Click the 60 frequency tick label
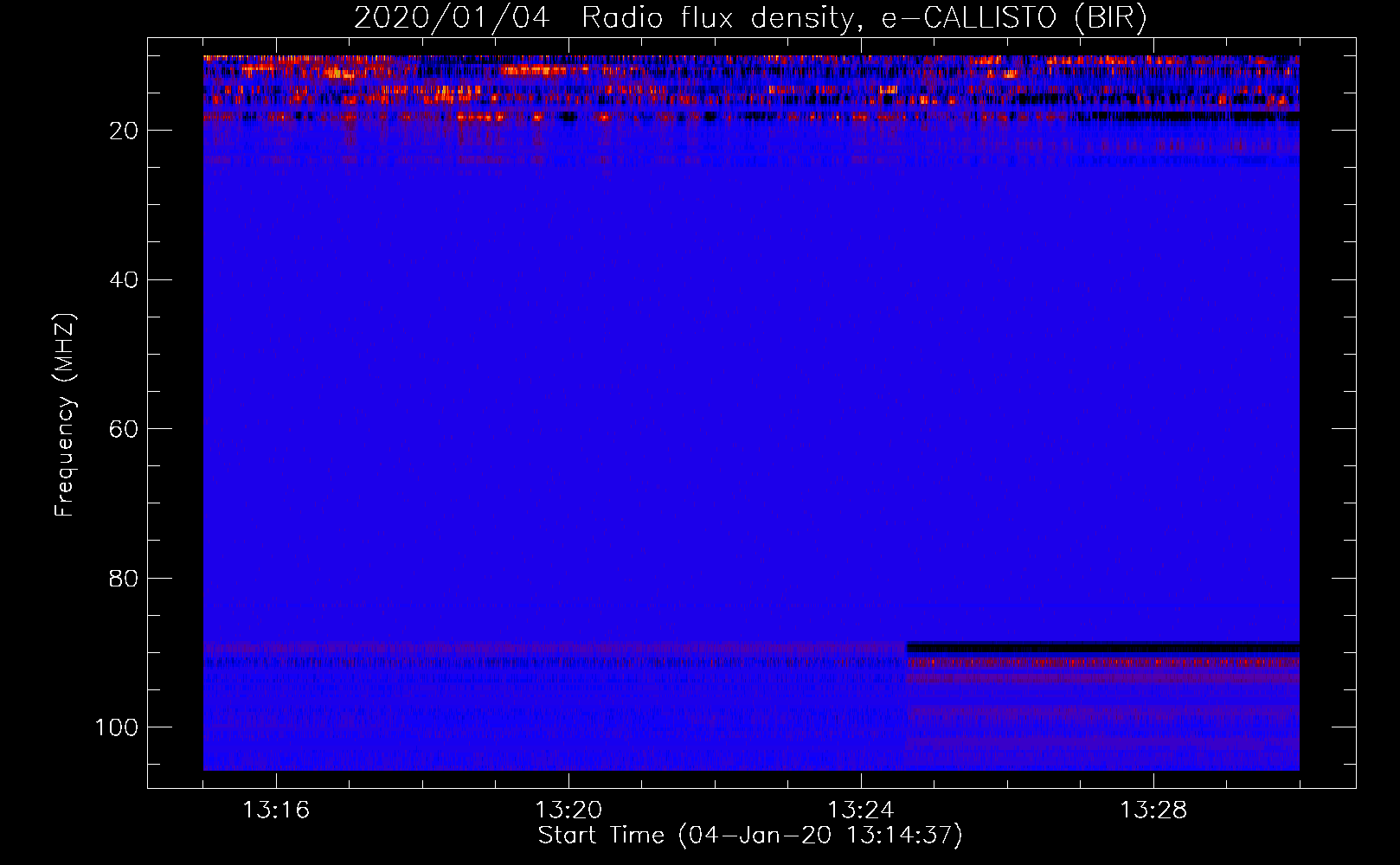Screen dimensions: 1400x865 coord(125,429)
